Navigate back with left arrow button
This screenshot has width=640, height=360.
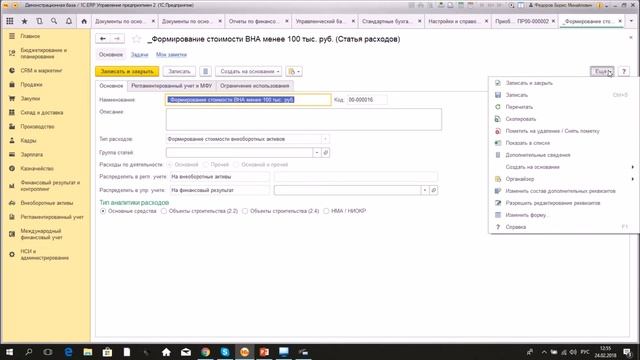point(103,39)
